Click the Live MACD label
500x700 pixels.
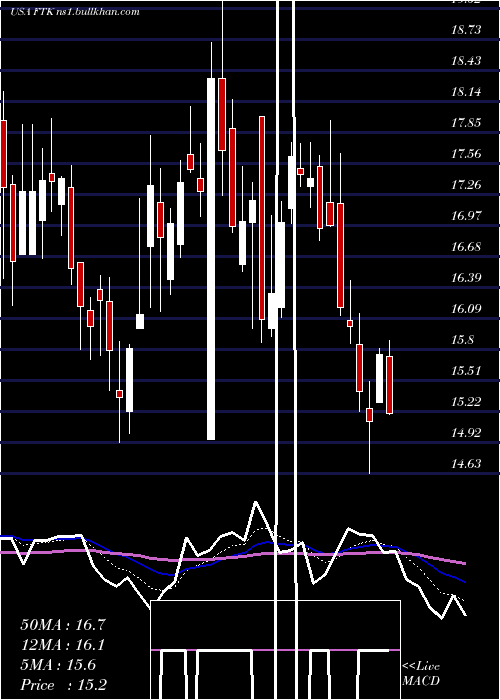coord(421,674)
